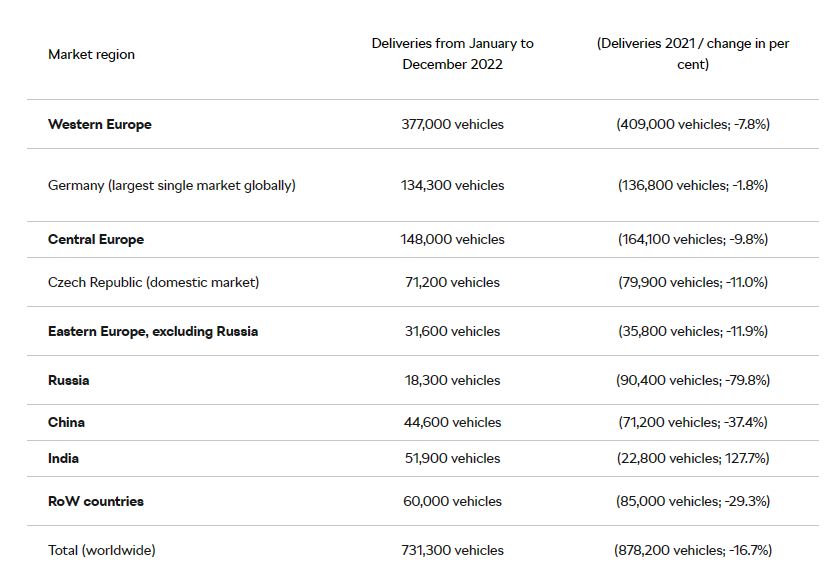Click the 164,100 vehicles; -9.8% cell
This screenshot has height=583, width=824.
tap(693, 239)
